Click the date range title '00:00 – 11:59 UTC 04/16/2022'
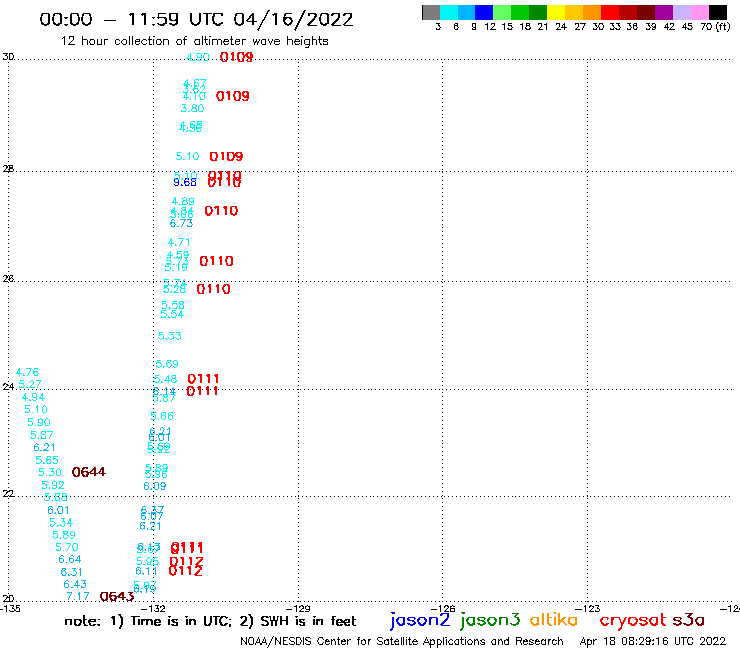740x650 pixels. pyautogui.click(x=196, y=19)
